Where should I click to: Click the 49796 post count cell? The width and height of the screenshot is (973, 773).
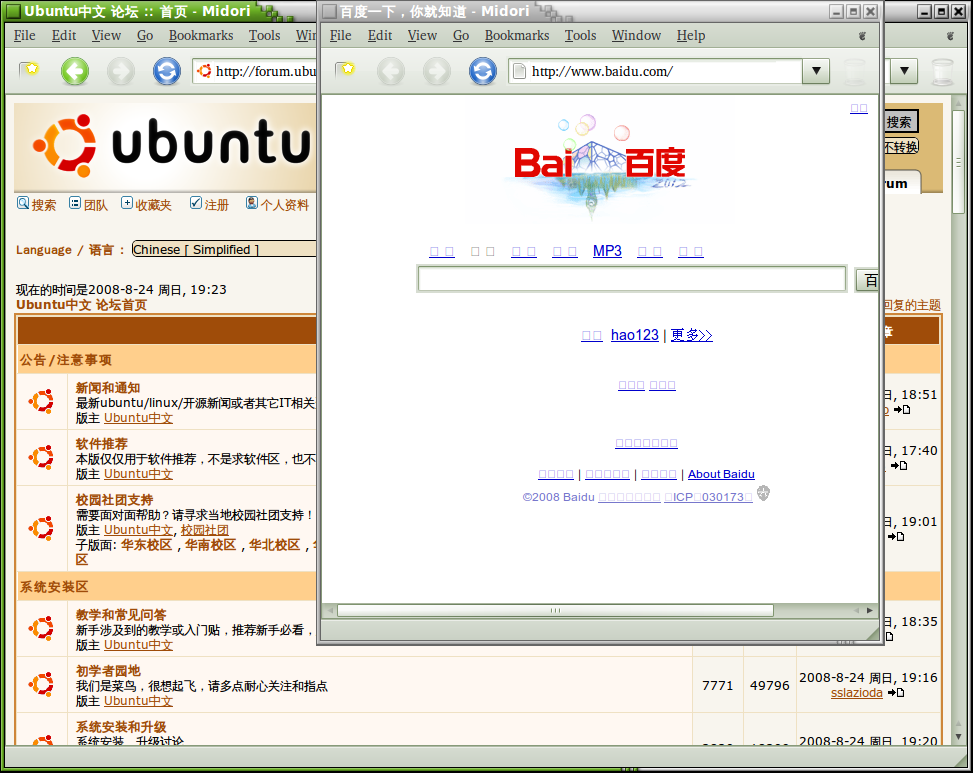[769, 686]
